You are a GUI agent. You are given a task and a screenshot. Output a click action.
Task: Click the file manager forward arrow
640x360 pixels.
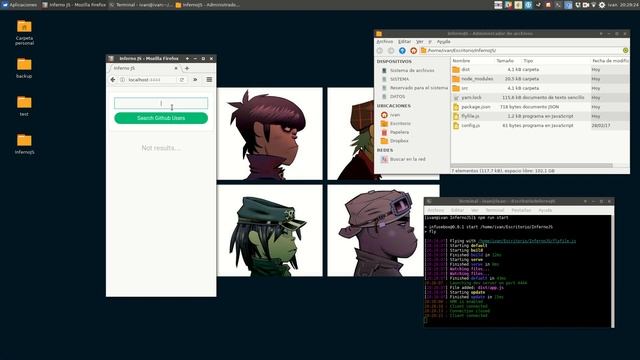click(391, 51)
